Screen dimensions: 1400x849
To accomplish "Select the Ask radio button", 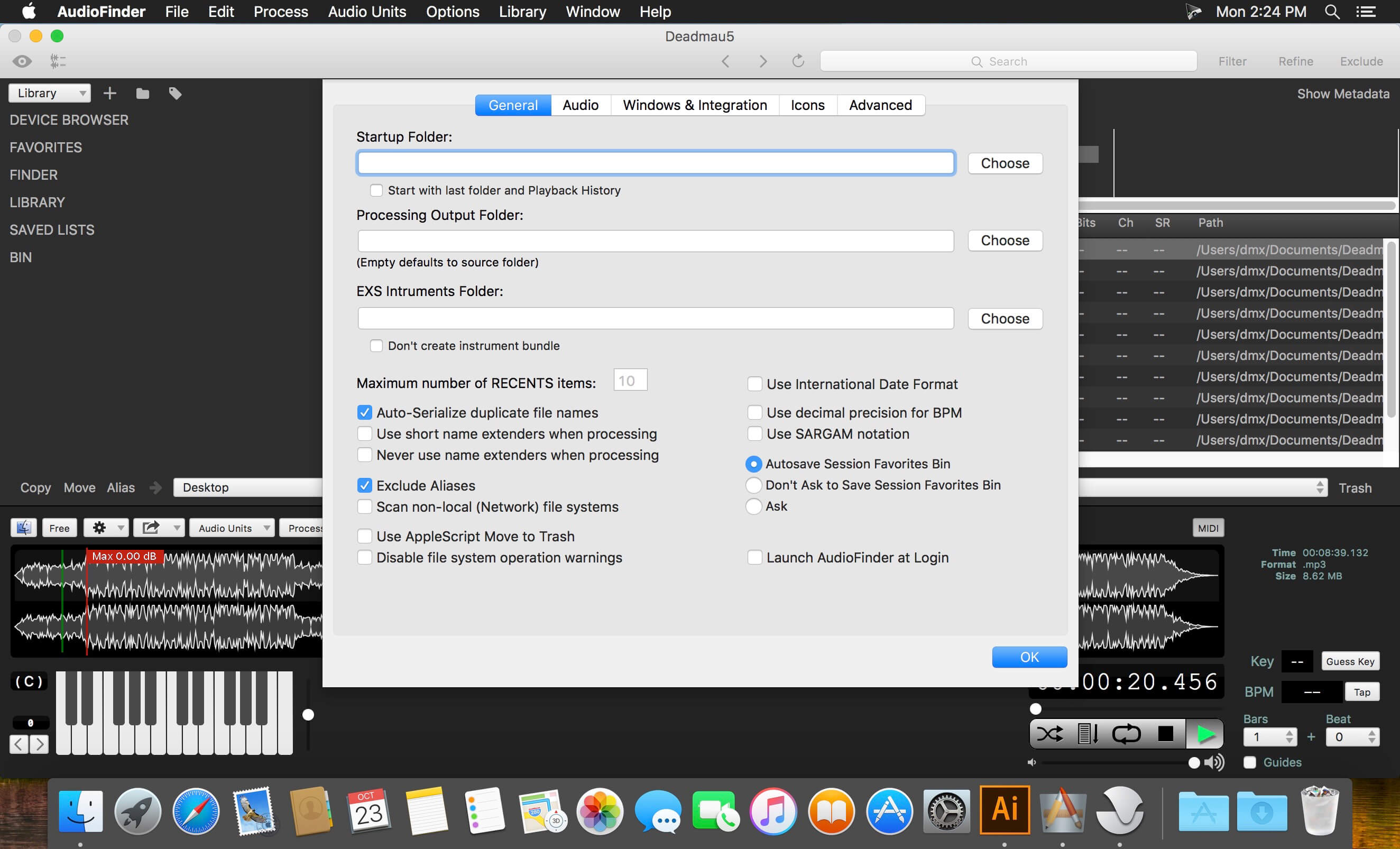I will click(753, 506).
